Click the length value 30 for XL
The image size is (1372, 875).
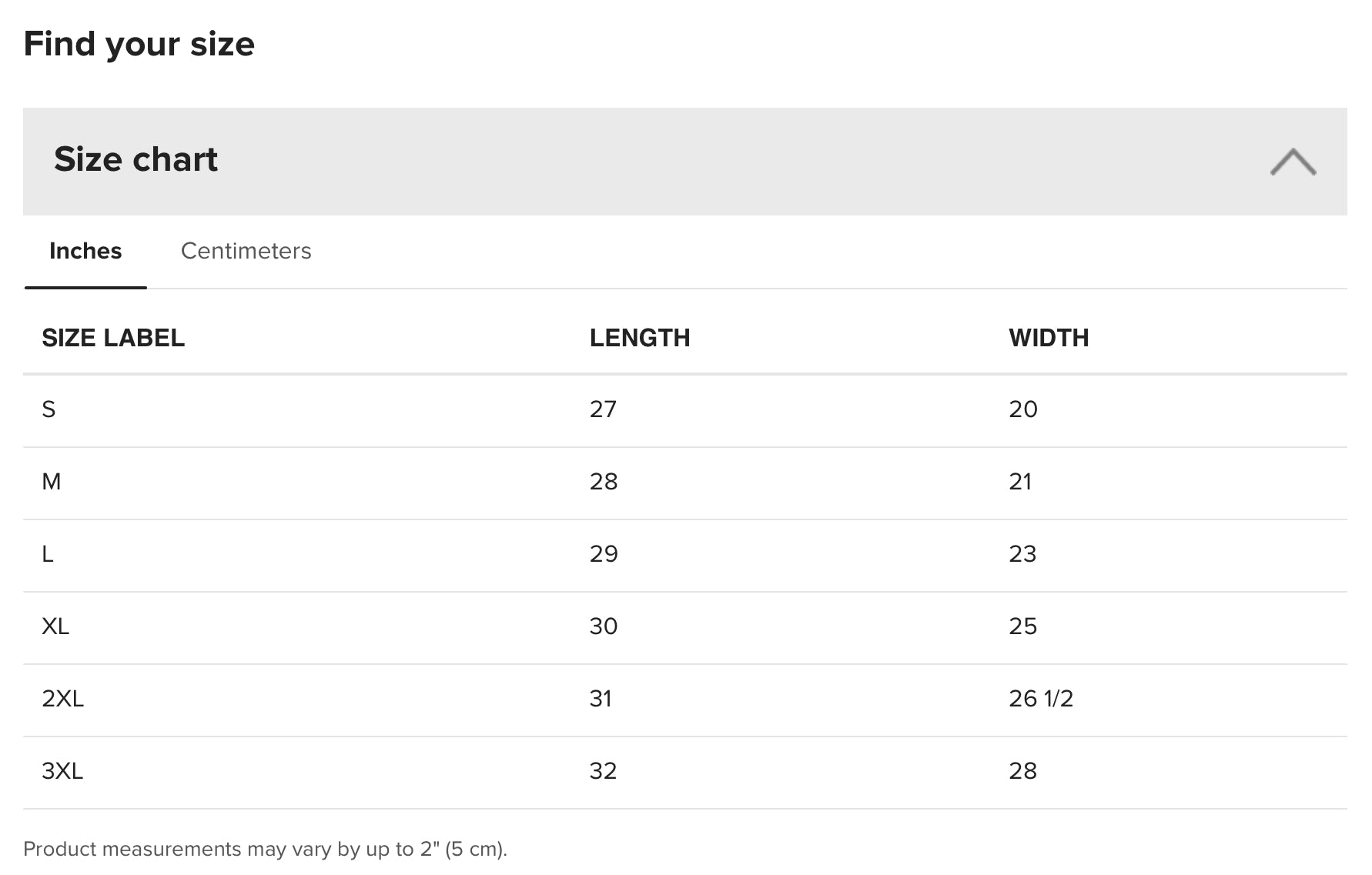(604, 626)
